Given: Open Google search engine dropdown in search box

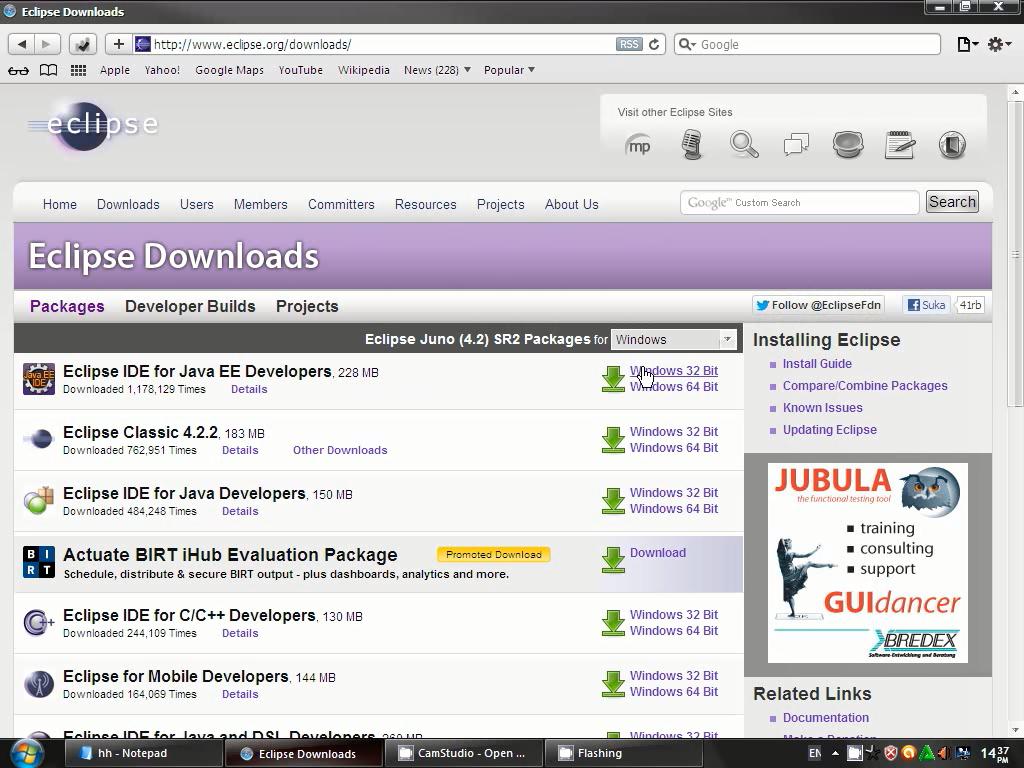Looking at the screenshot, I should [686, 44].
